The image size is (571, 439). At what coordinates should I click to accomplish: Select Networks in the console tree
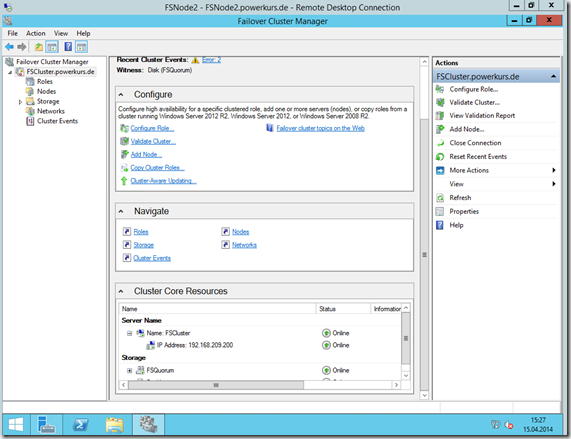[x=51, y=111]
